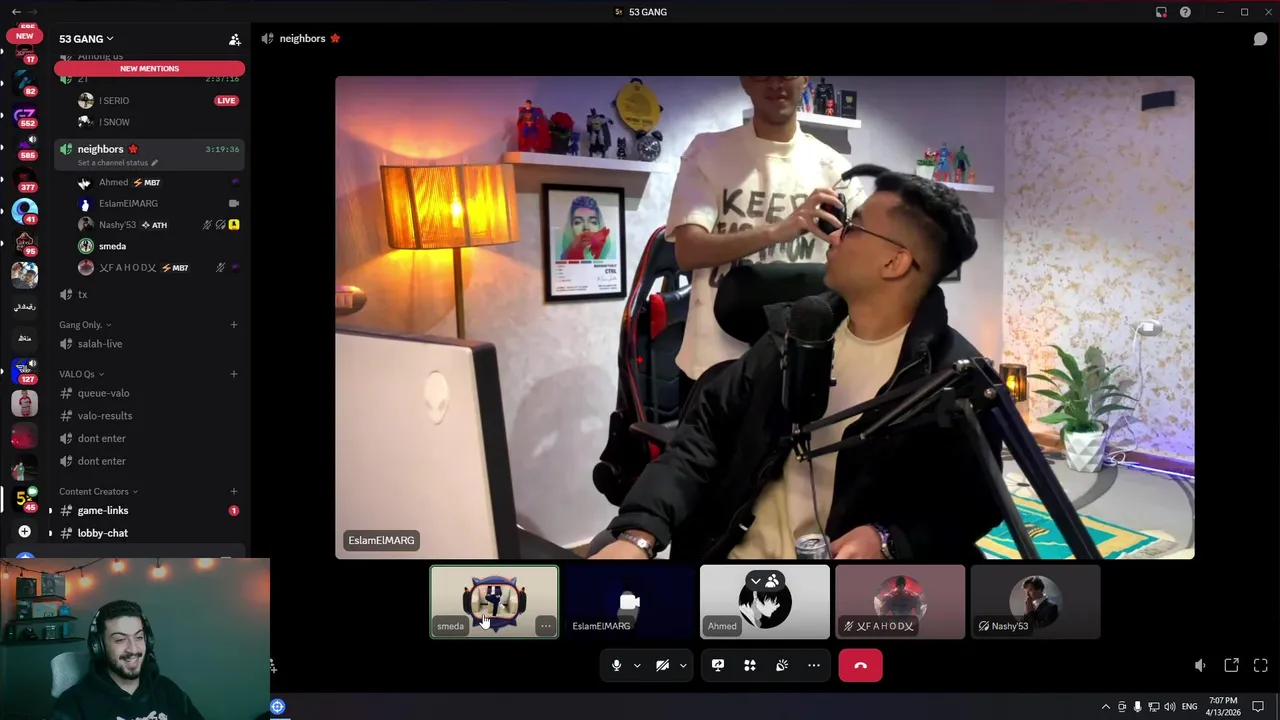Select I SERIO live user row

[x=158, y=101]
